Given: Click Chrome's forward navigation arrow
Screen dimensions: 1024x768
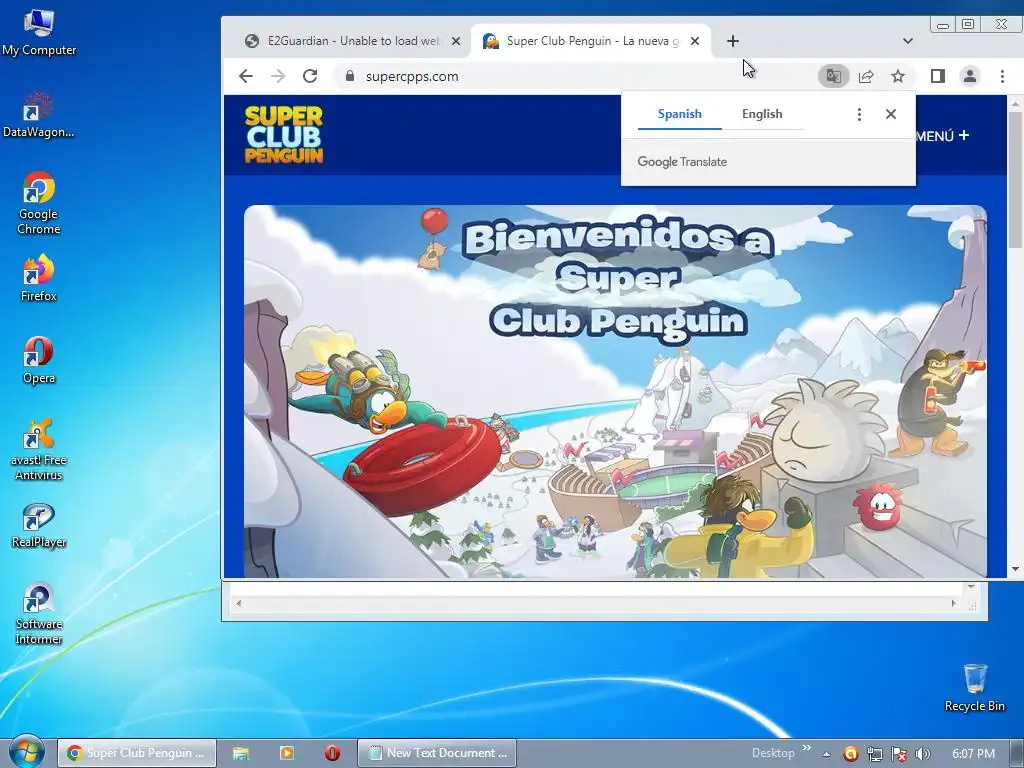Looking at the screenshot, I should pos(278,76).
